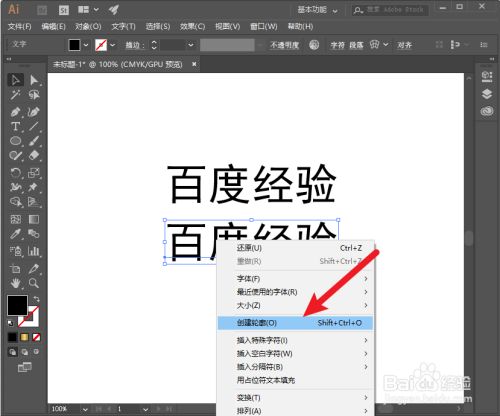Screen dimensions: 500x416
Task: Select the Scale tool
Action: [x=34, y=173]
